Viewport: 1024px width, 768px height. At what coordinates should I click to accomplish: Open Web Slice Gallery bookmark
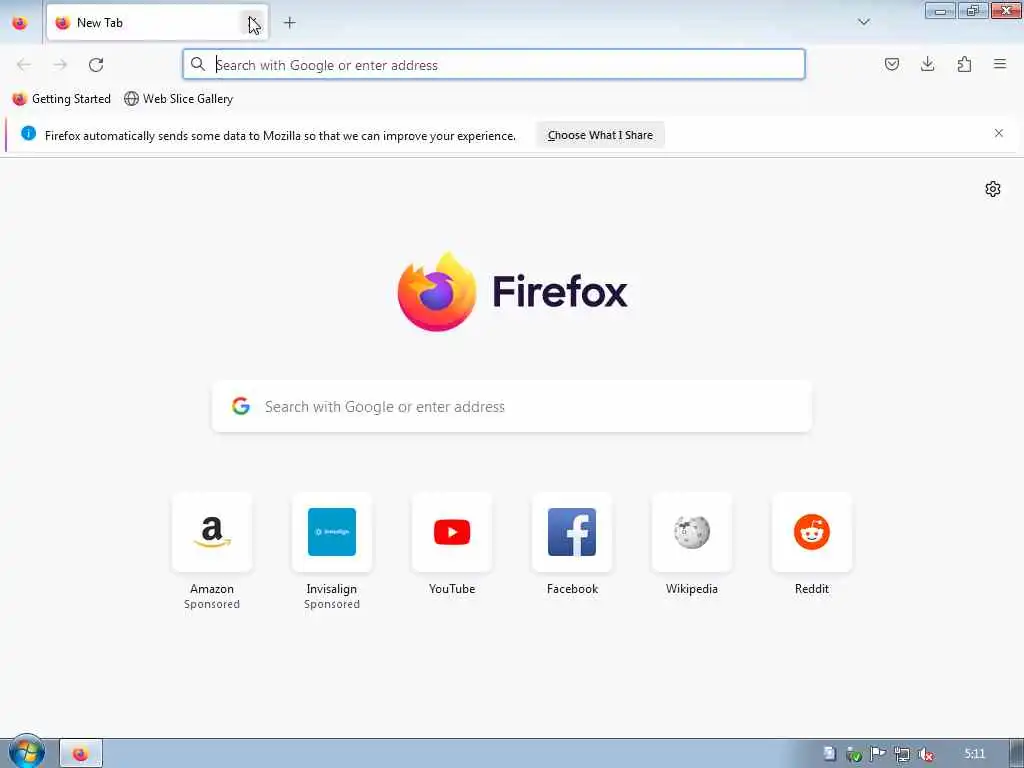click(178, 99)
